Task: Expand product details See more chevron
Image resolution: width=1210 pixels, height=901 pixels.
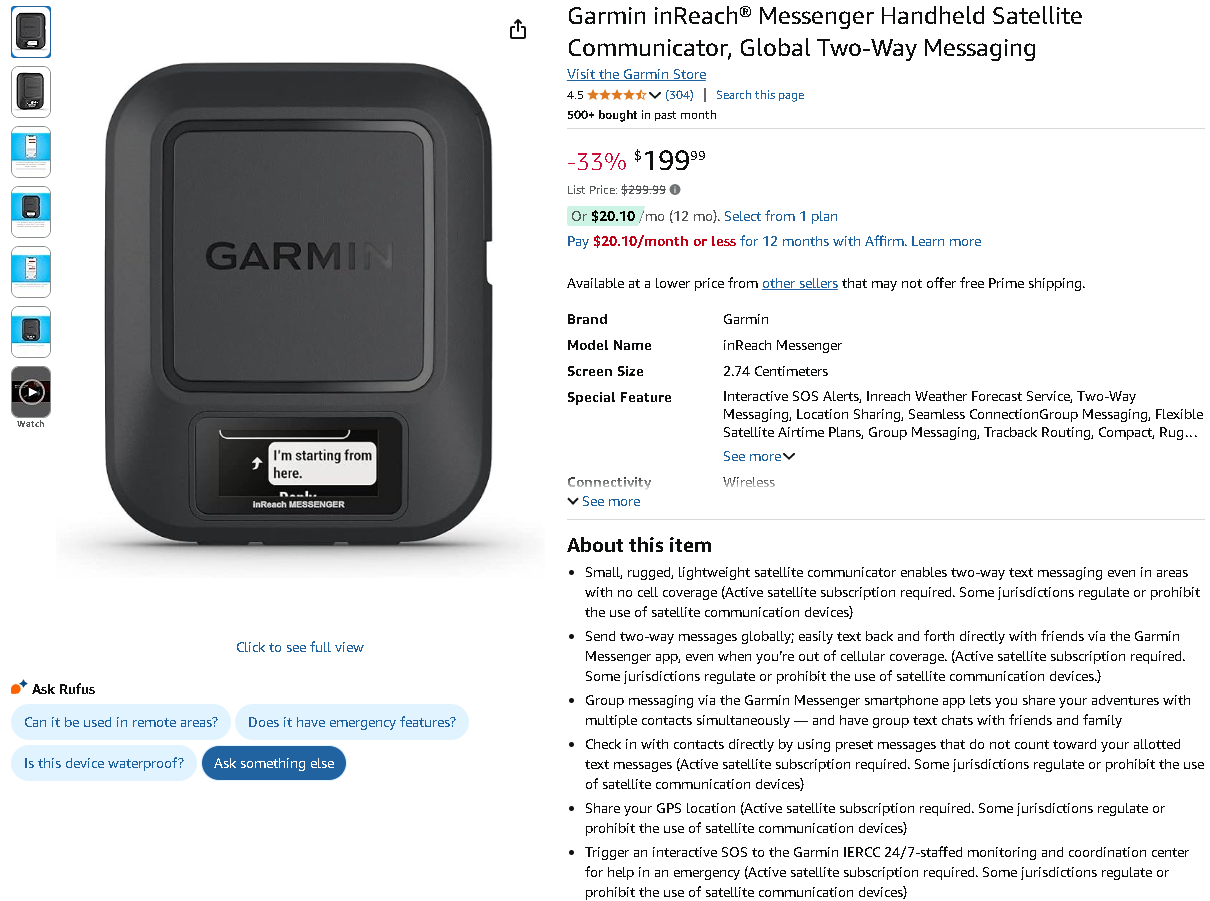Action: coord(604,502)
